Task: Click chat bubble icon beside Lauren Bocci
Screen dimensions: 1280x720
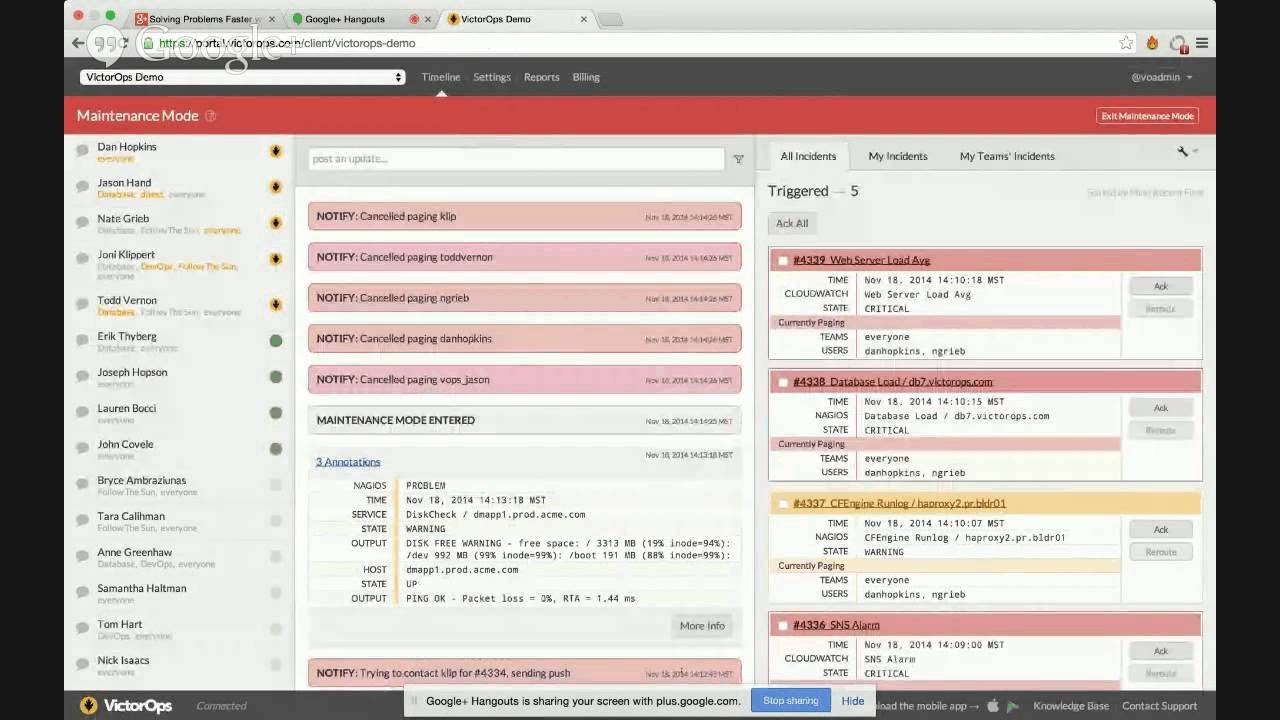Action: 83,412
